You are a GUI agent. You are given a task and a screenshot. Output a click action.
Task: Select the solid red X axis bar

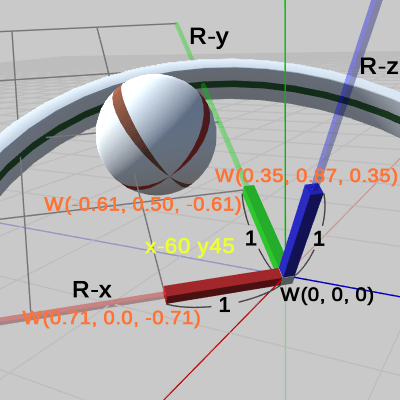[x=223, y=285]
